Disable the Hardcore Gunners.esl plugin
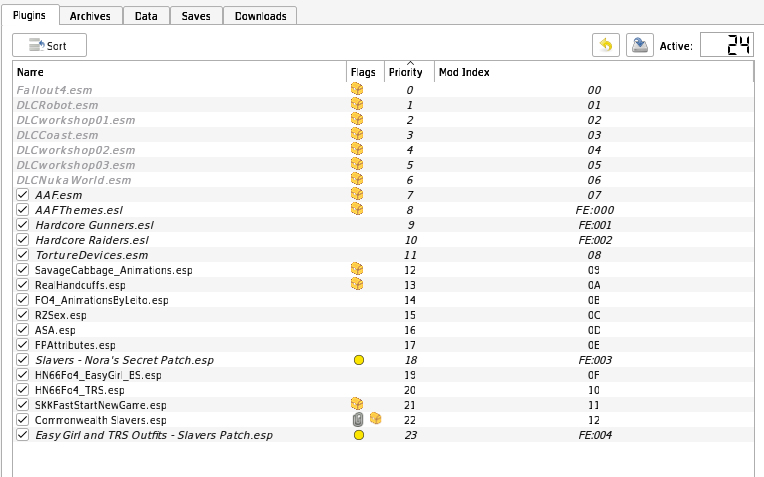764x477 pixels. 22,225
